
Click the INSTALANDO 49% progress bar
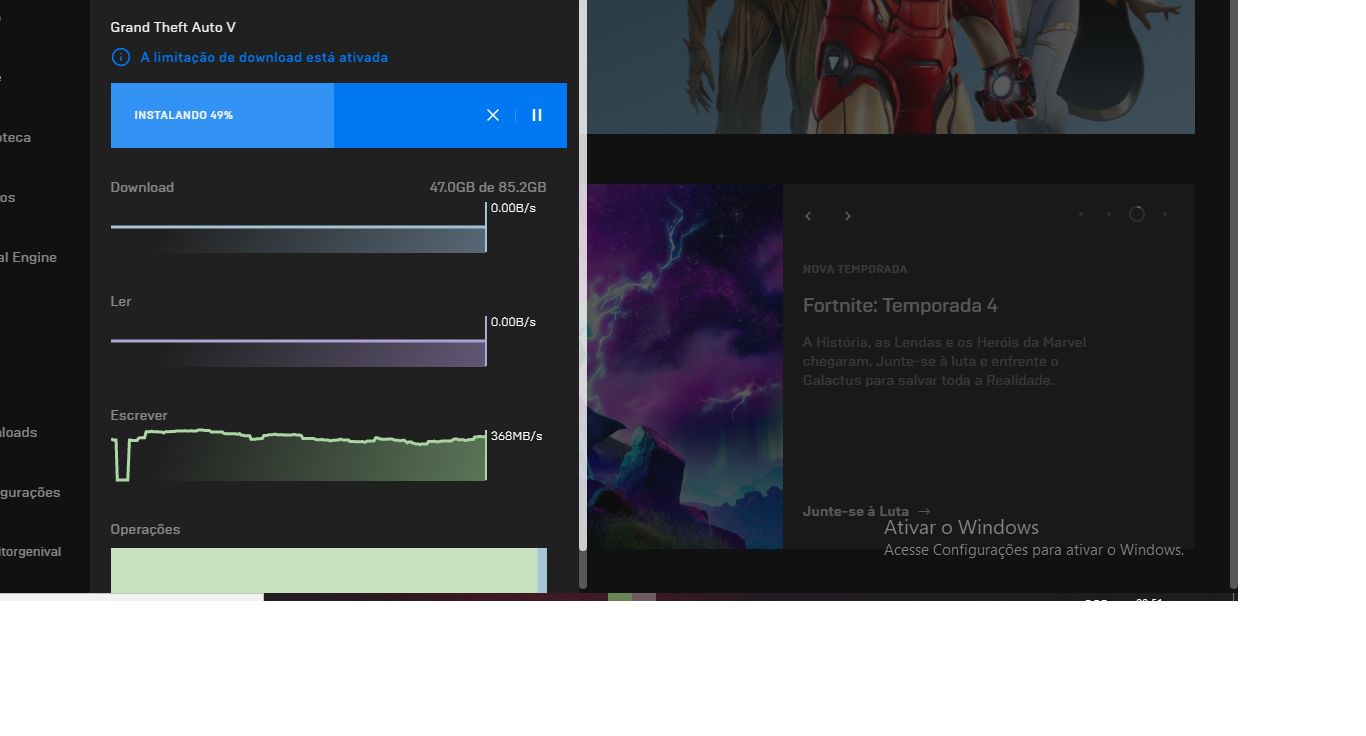click(339, 115)
